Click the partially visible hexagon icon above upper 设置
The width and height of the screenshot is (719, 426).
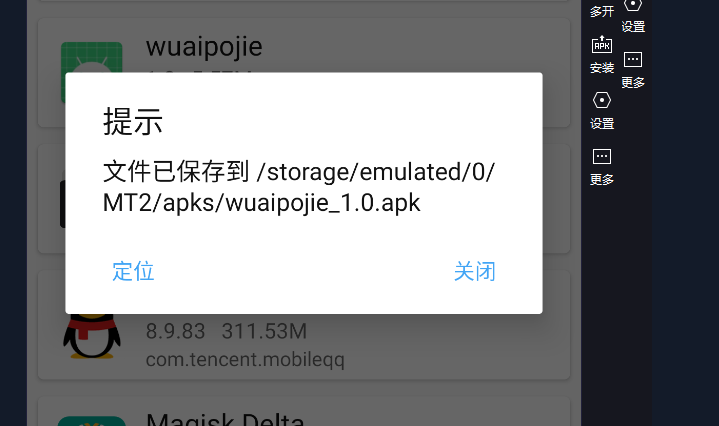pos(633,5)
